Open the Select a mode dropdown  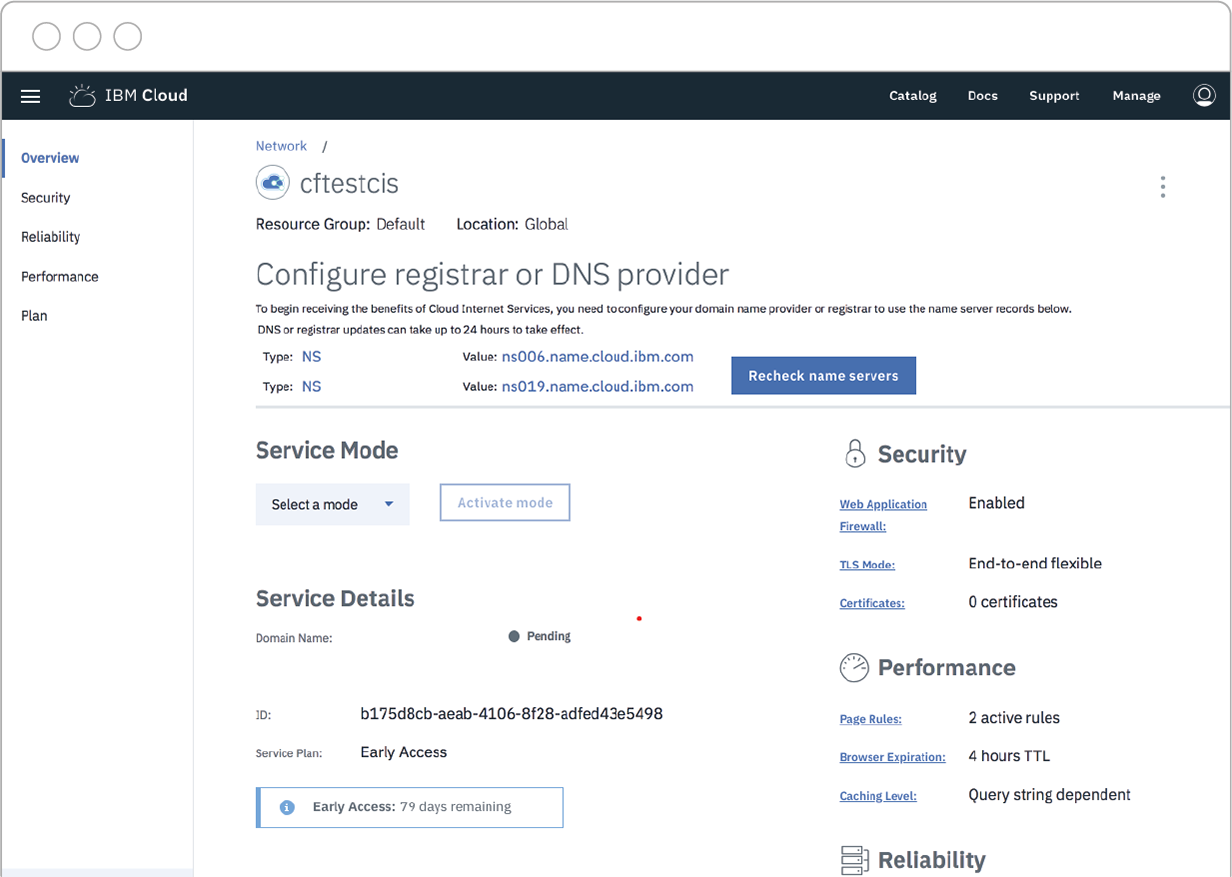tap(332, 504)
